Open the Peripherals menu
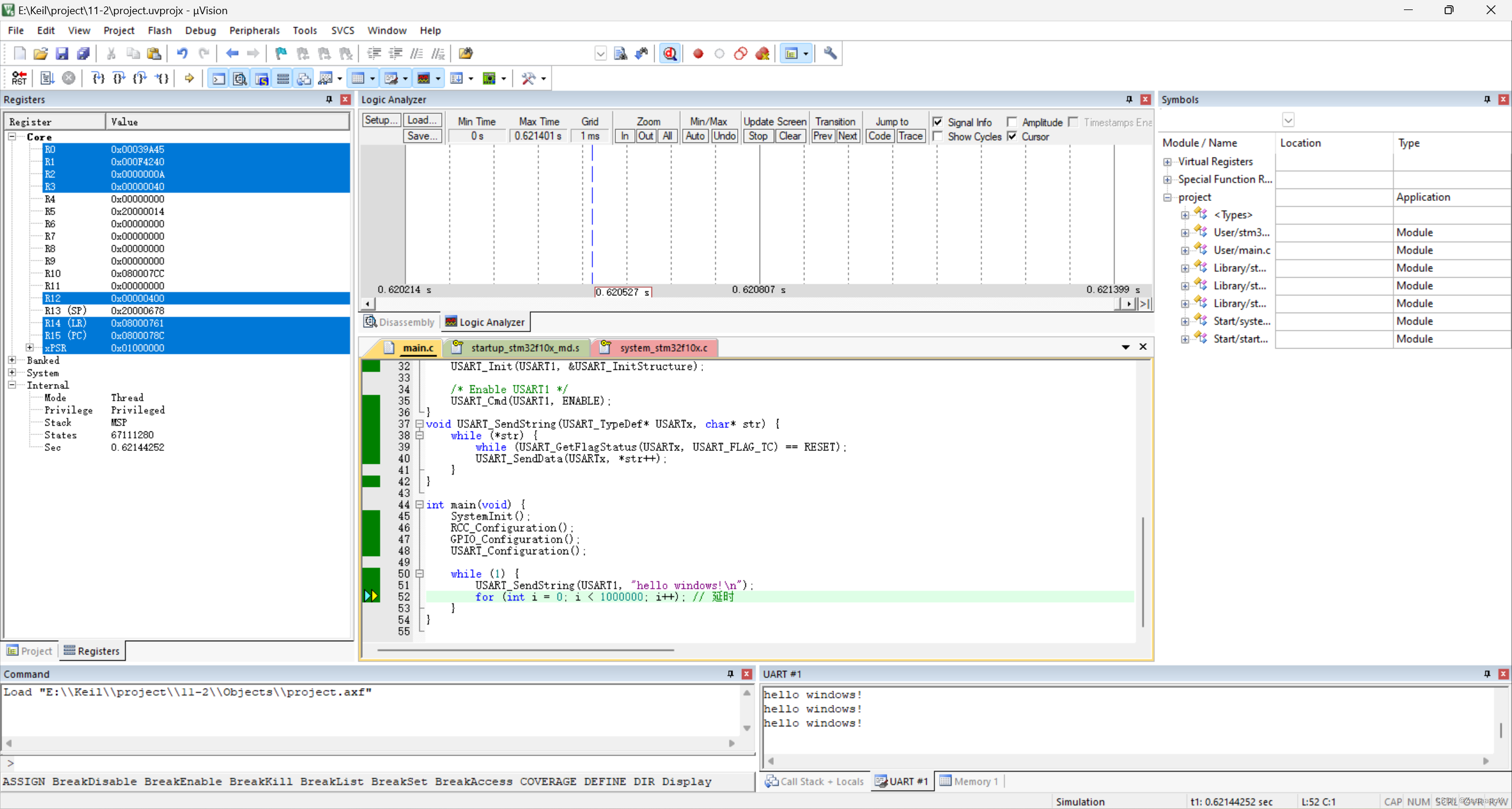 click(254, 30)
